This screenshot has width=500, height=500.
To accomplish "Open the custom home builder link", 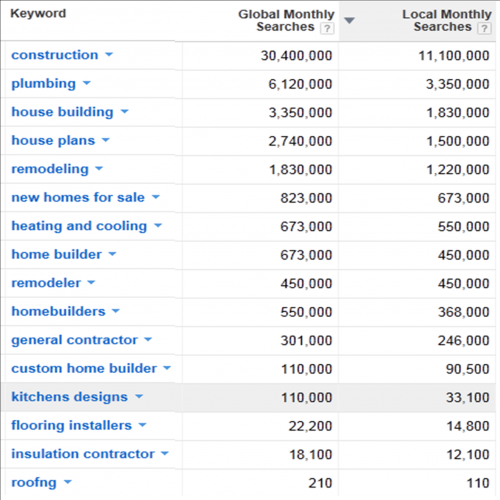I will (x=84, y=368).
